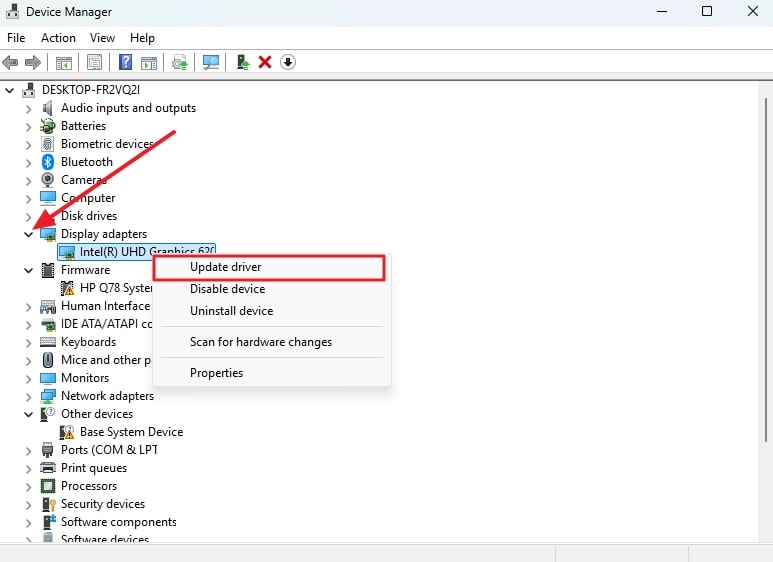Choose Scan for hardware changes in context menu
773x562 pixels.
click(x=272, y=342)
